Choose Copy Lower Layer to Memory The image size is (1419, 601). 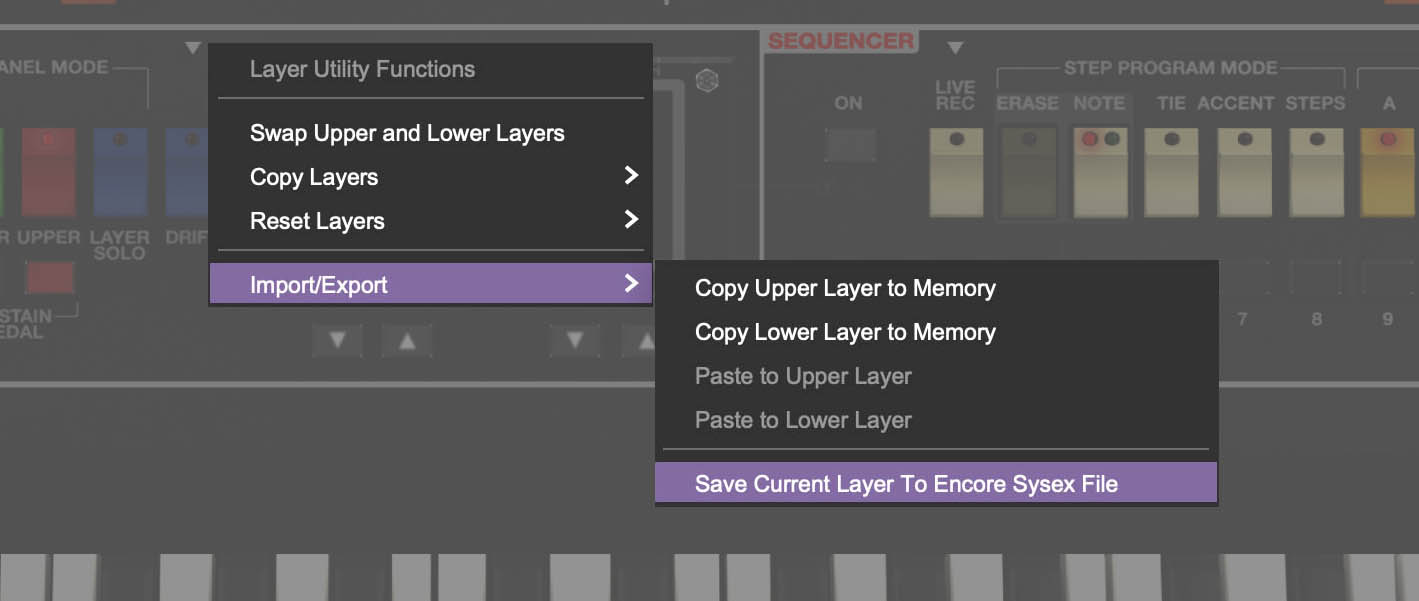point(845,332)
